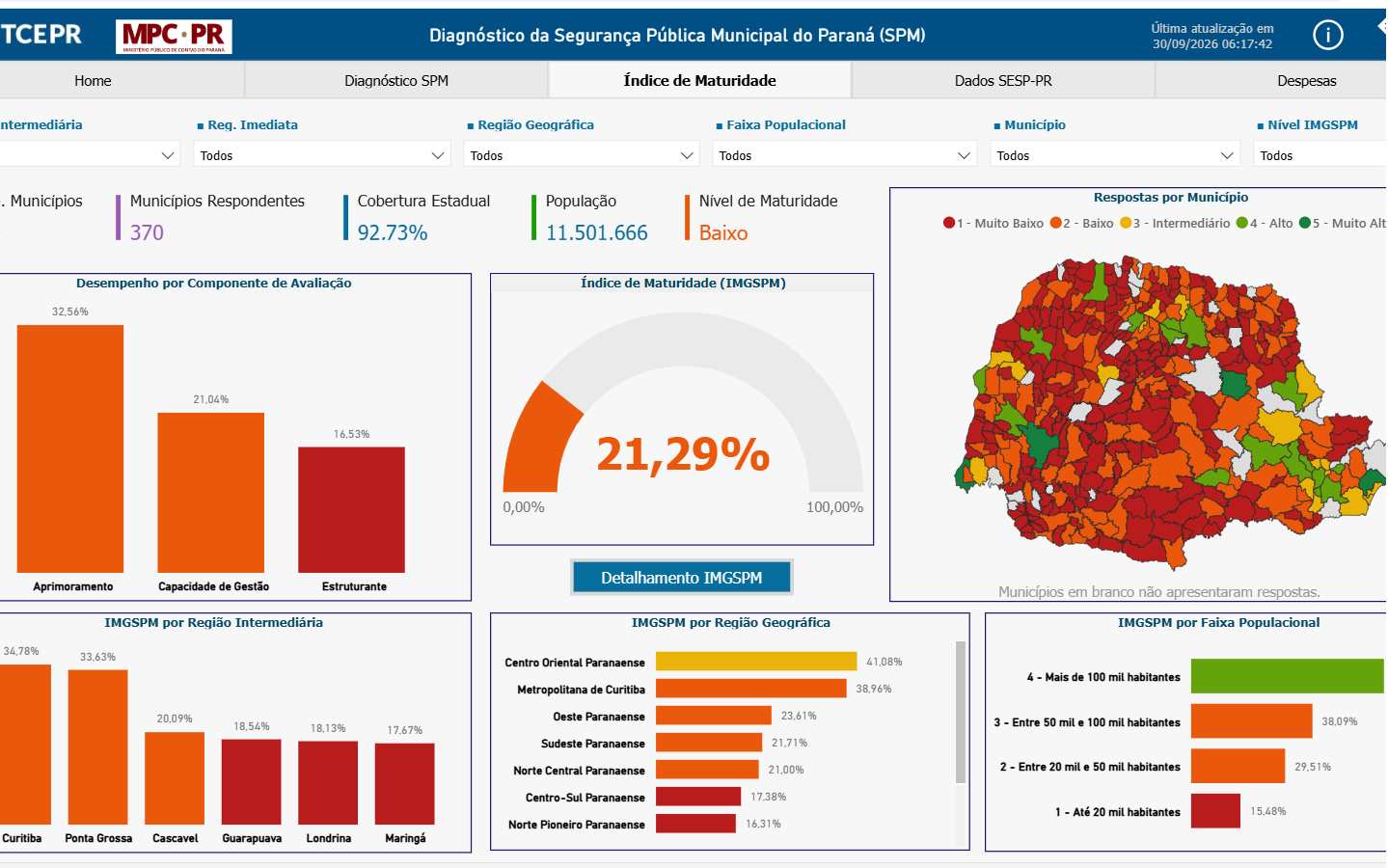Click the '1 - Até 20 mil habitantes' bar
Viewport: 1388px width, 868px height.
point(1215,811)
